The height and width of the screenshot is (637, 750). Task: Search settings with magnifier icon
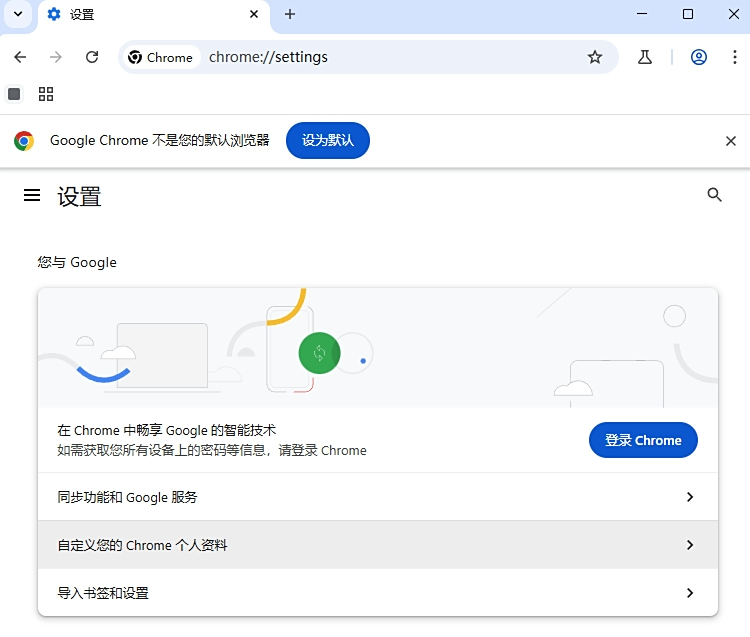[714, 195]
